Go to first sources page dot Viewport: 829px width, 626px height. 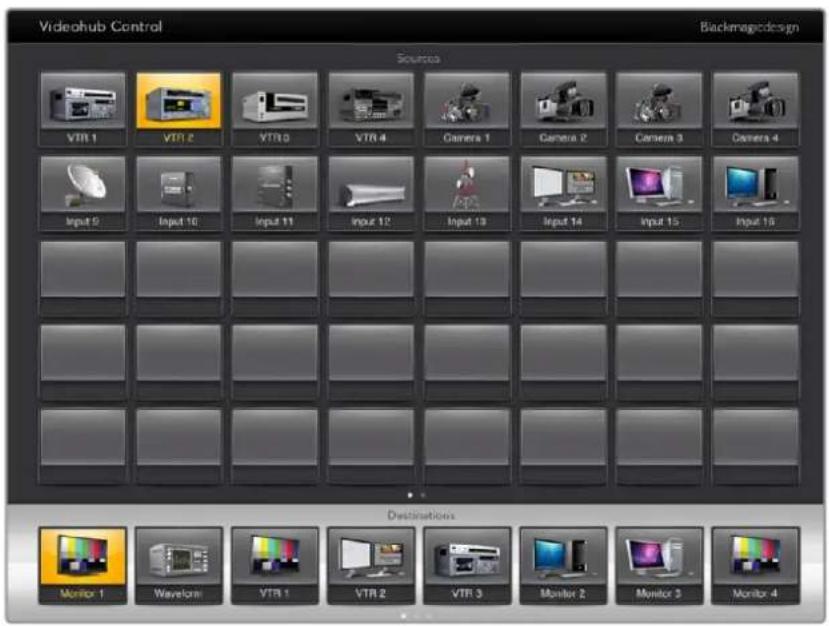410,495
